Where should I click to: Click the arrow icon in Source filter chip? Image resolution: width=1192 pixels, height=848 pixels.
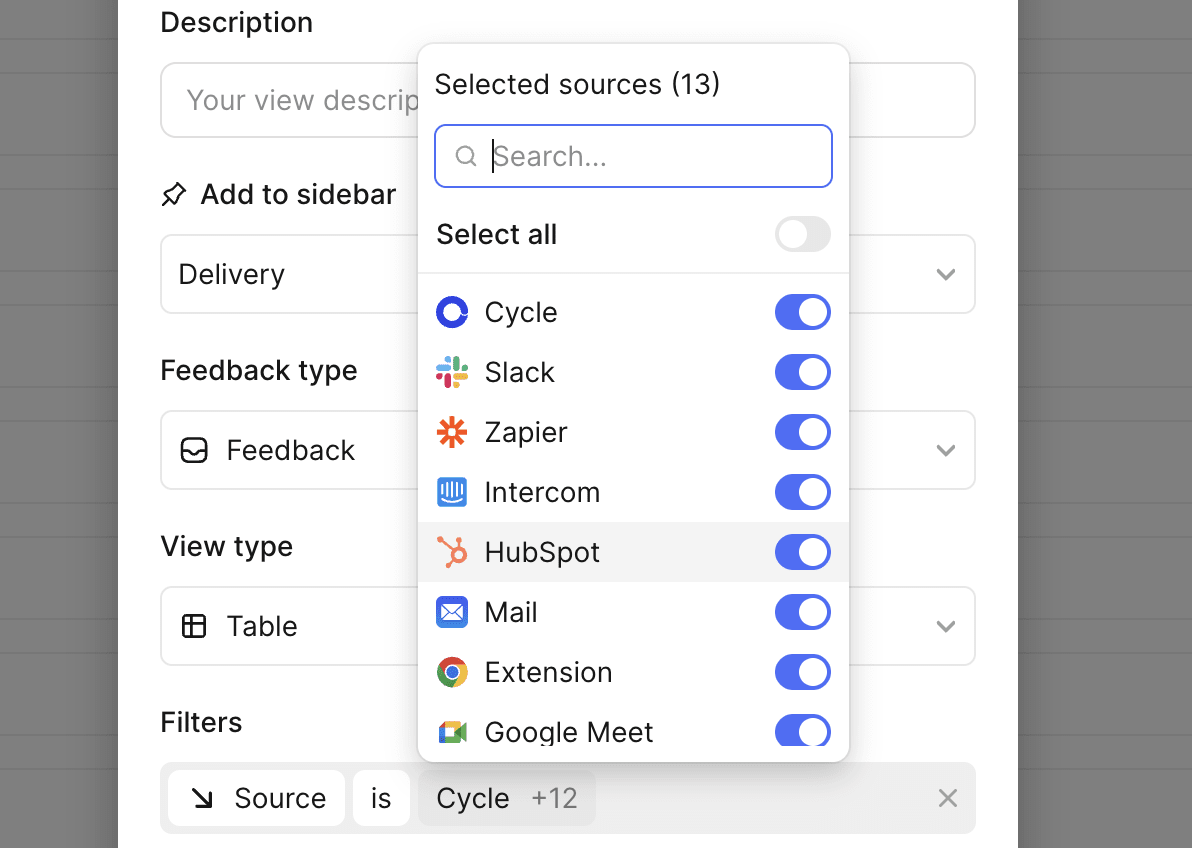tap(202, 798)
